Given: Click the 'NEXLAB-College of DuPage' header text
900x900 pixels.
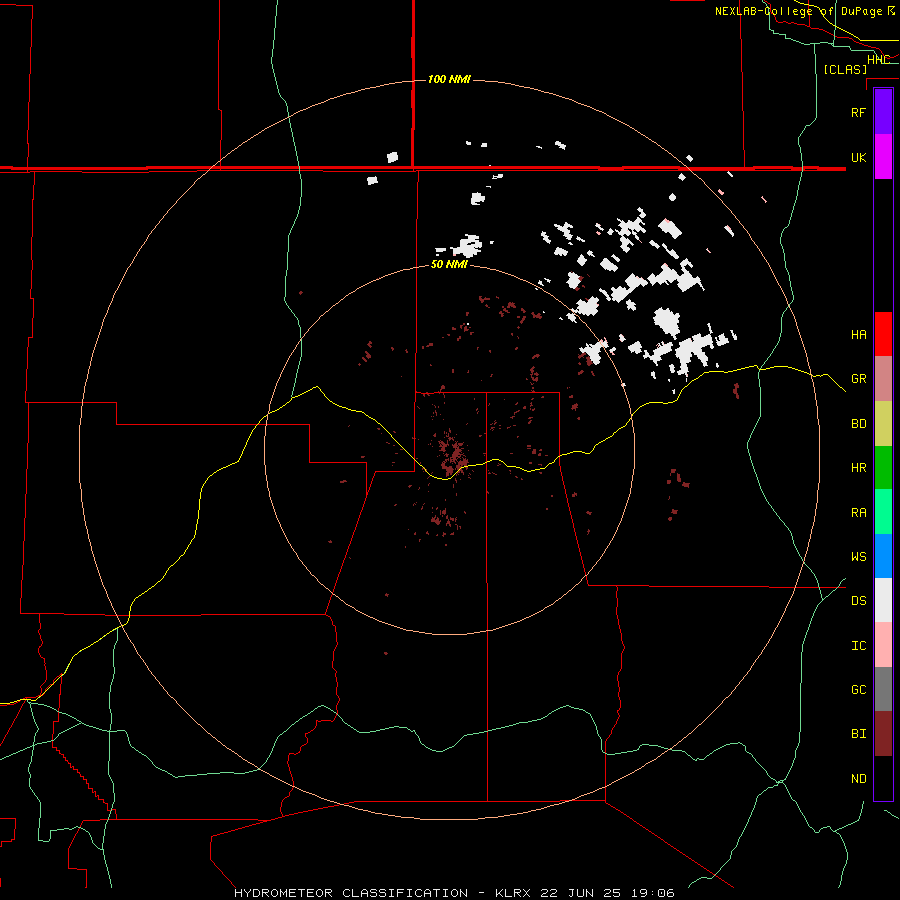Looking at the screenshot, I should click(x=798, y=11).
